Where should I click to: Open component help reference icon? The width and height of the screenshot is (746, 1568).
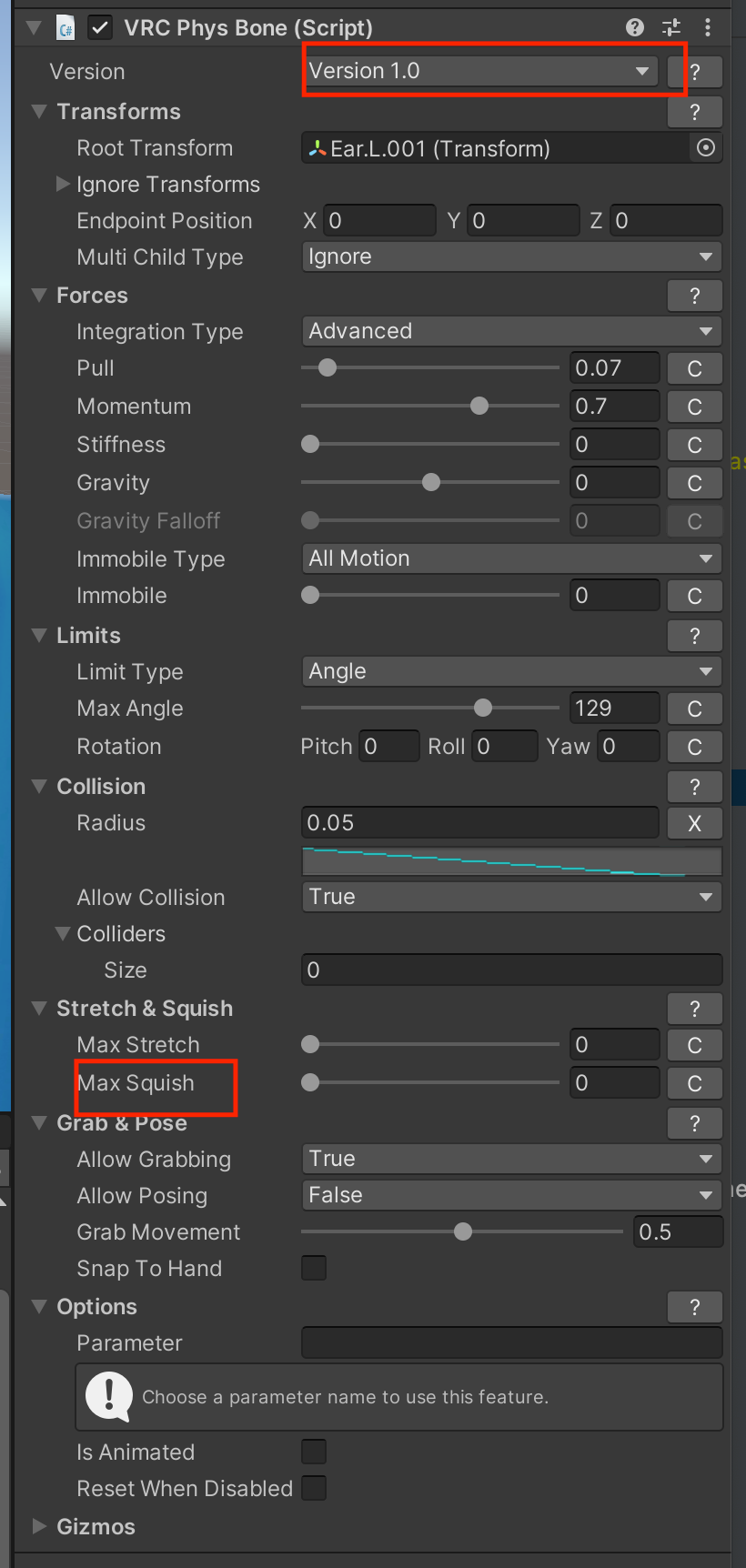[635, 27]
